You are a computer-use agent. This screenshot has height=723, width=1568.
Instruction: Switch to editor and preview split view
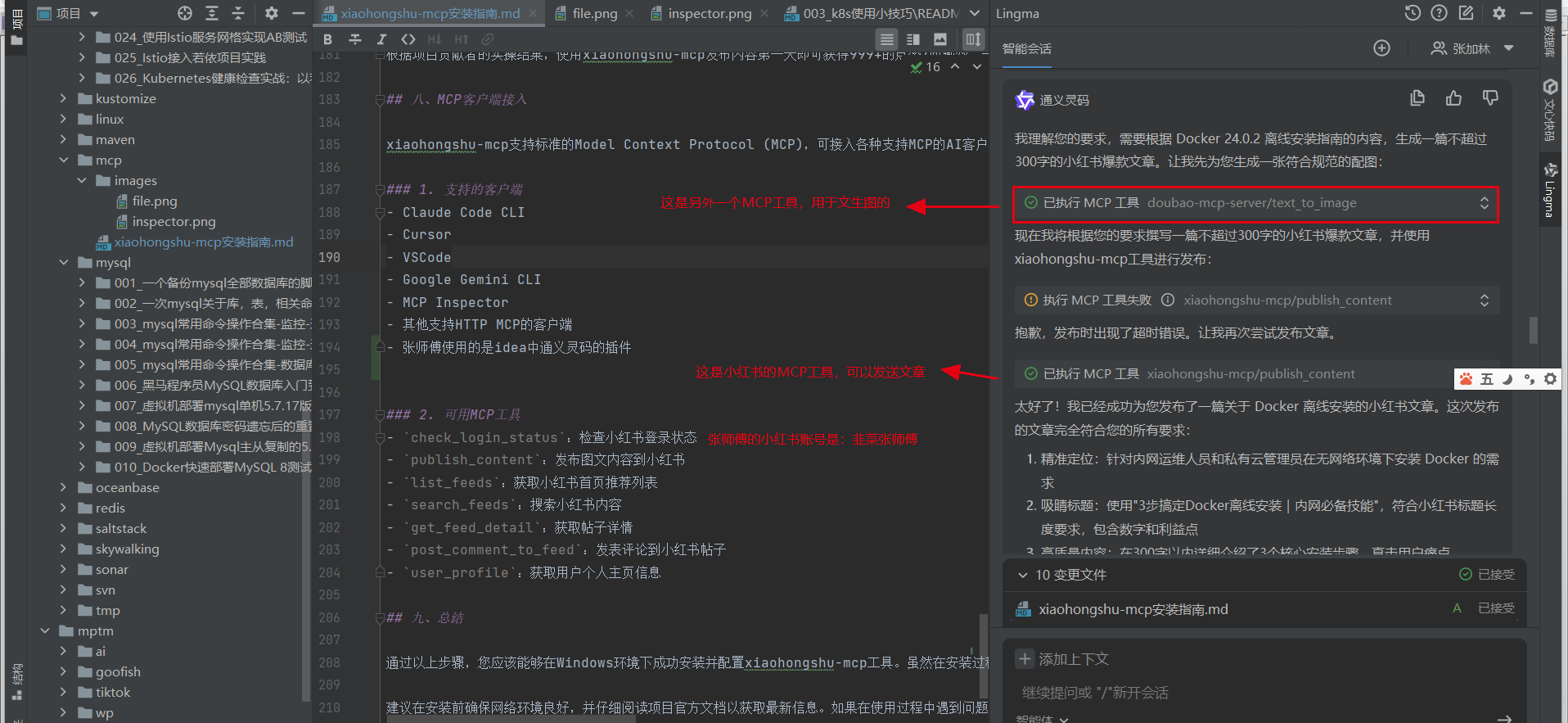pos(913,39)
